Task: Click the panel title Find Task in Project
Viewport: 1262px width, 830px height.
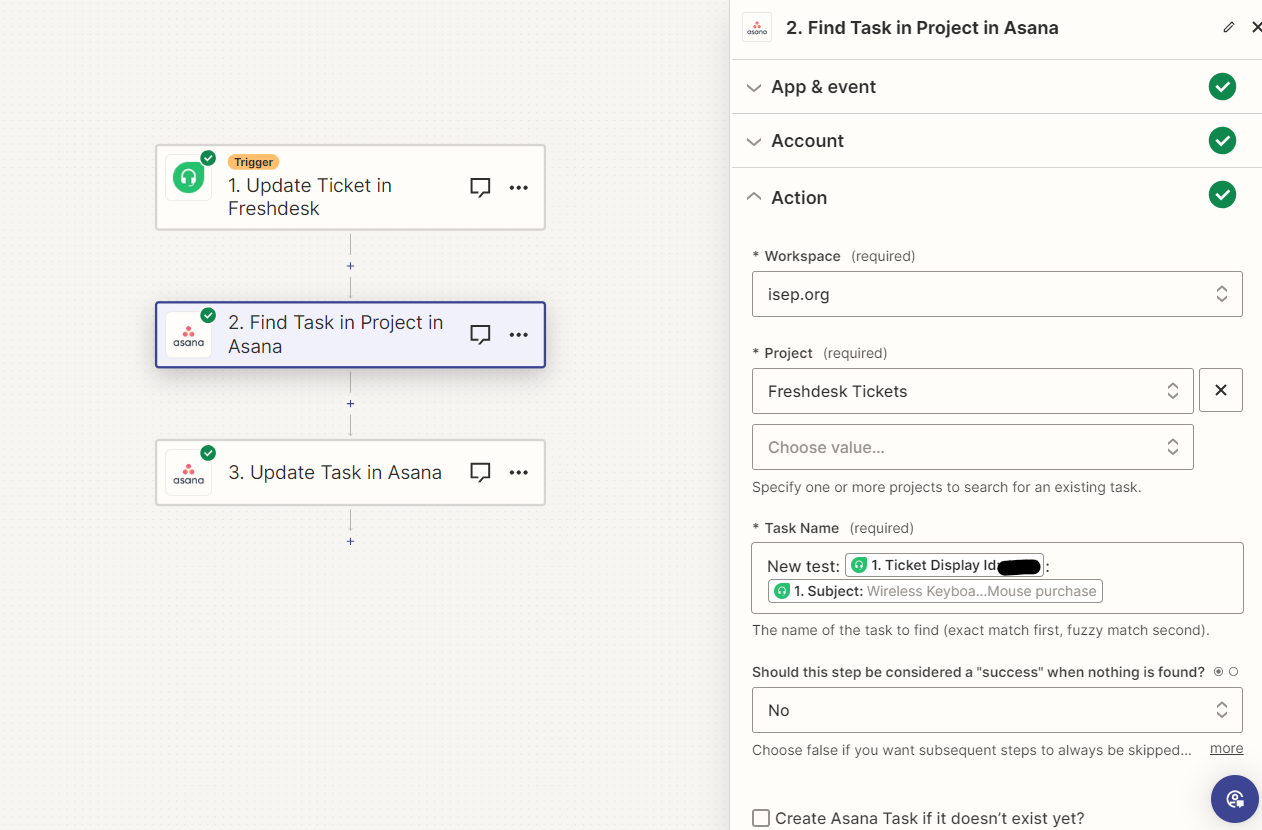Action: pyautogui.click(x=922, y=28)
